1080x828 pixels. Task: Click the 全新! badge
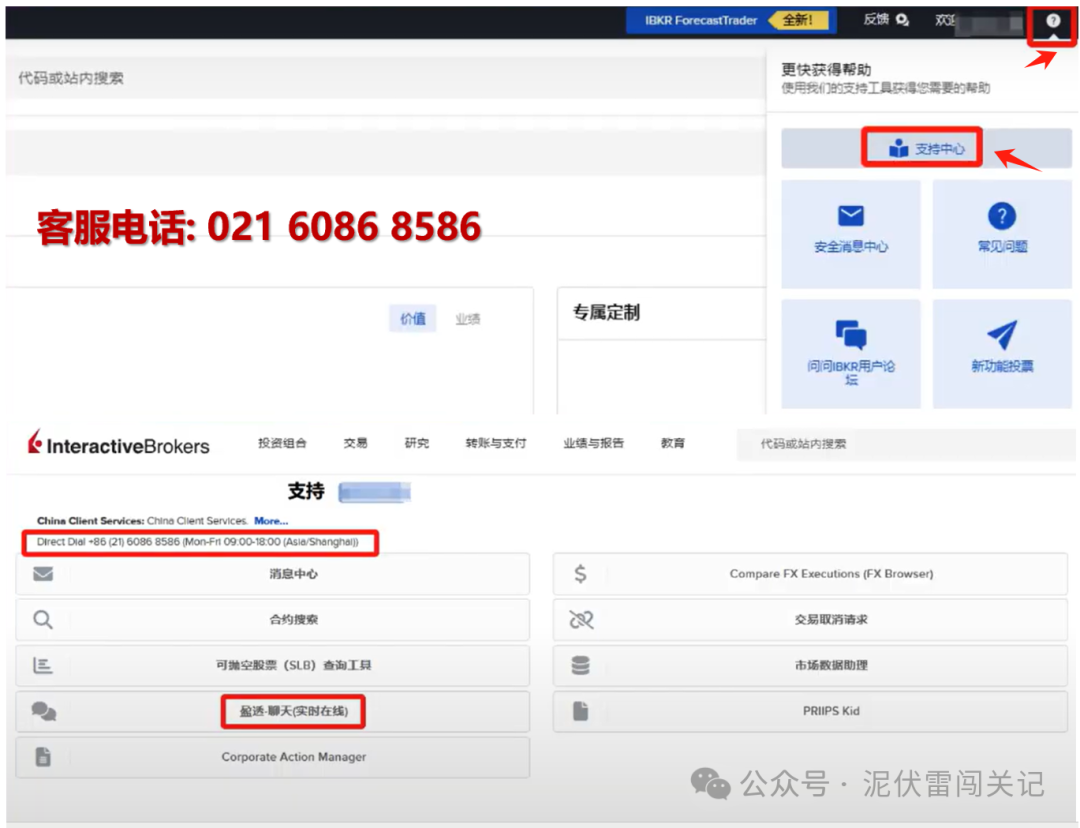point(798,20)
